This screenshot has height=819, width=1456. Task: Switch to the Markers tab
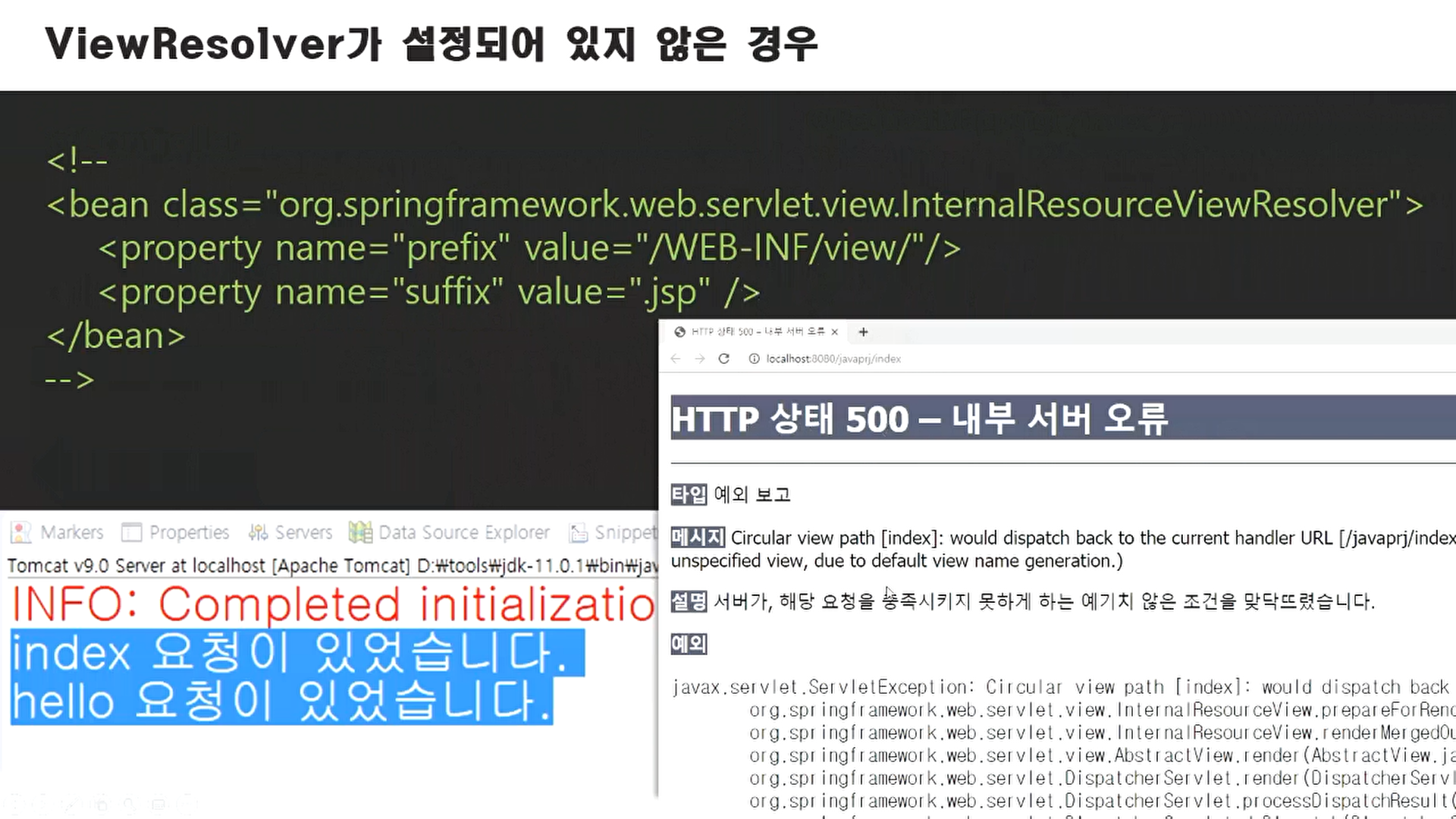click(58, 532)
